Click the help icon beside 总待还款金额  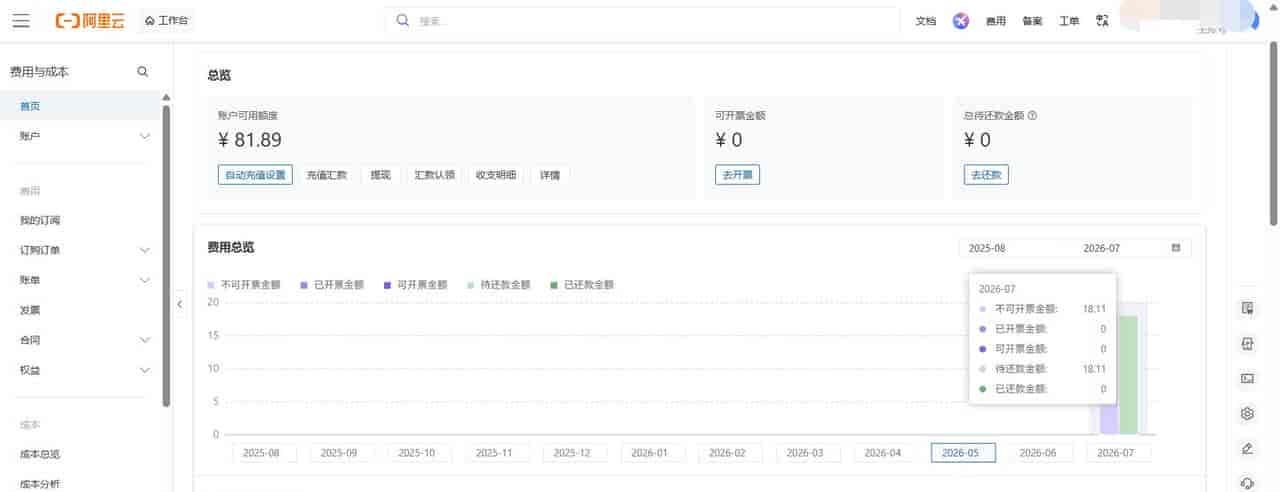click(1032, 115)
